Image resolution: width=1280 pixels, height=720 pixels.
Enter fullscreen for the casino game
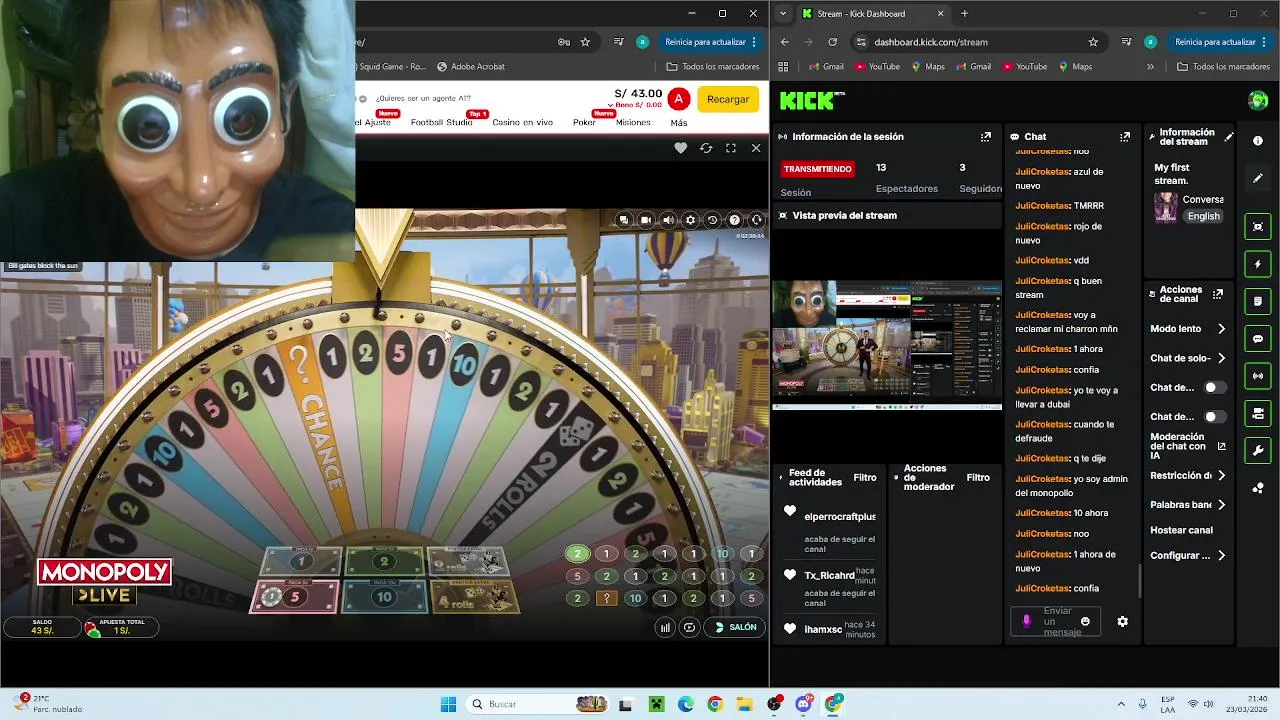pos(731,148)
